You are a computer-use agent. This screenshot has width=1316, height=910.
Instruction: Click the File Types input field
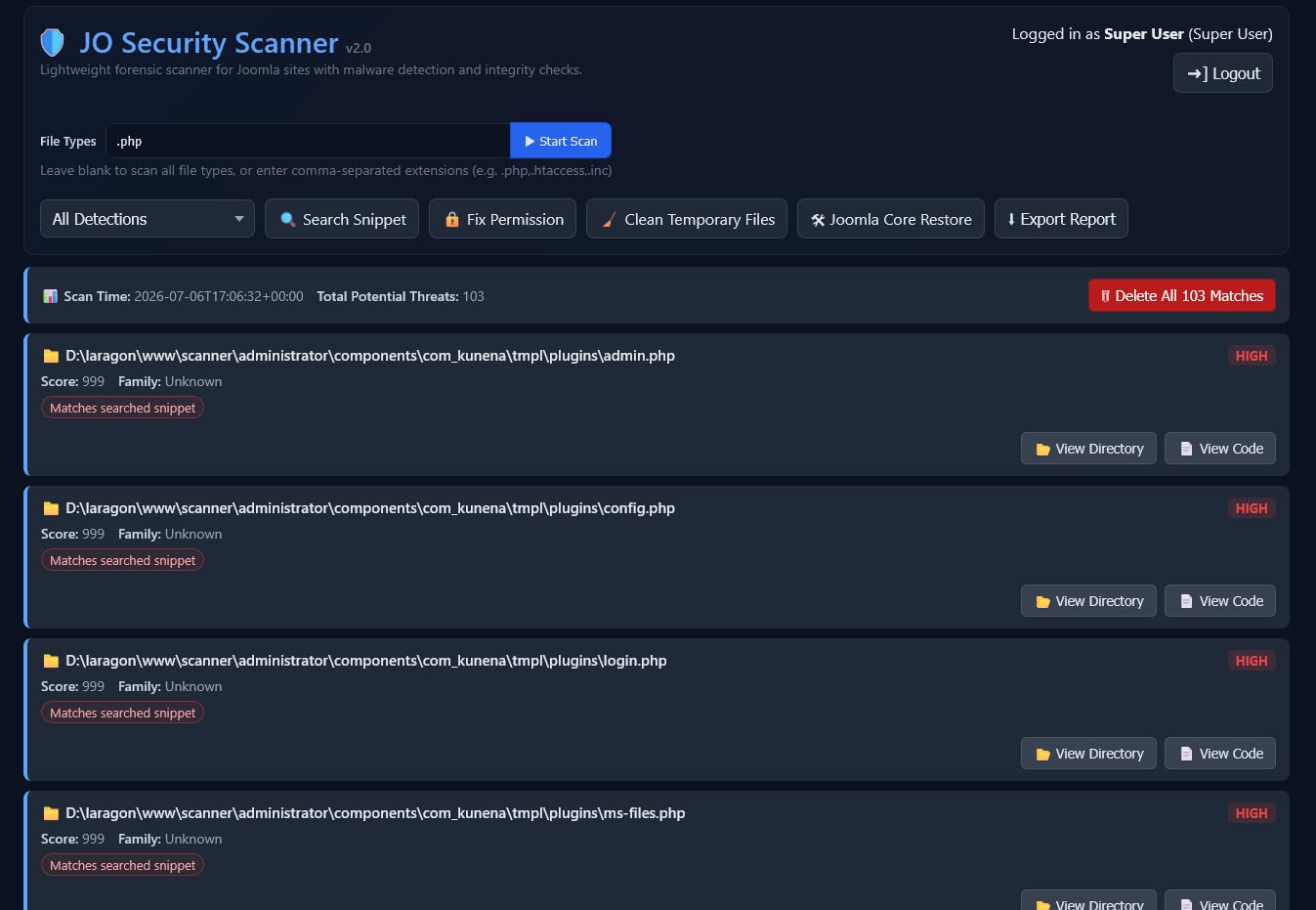tap(308, 141)
